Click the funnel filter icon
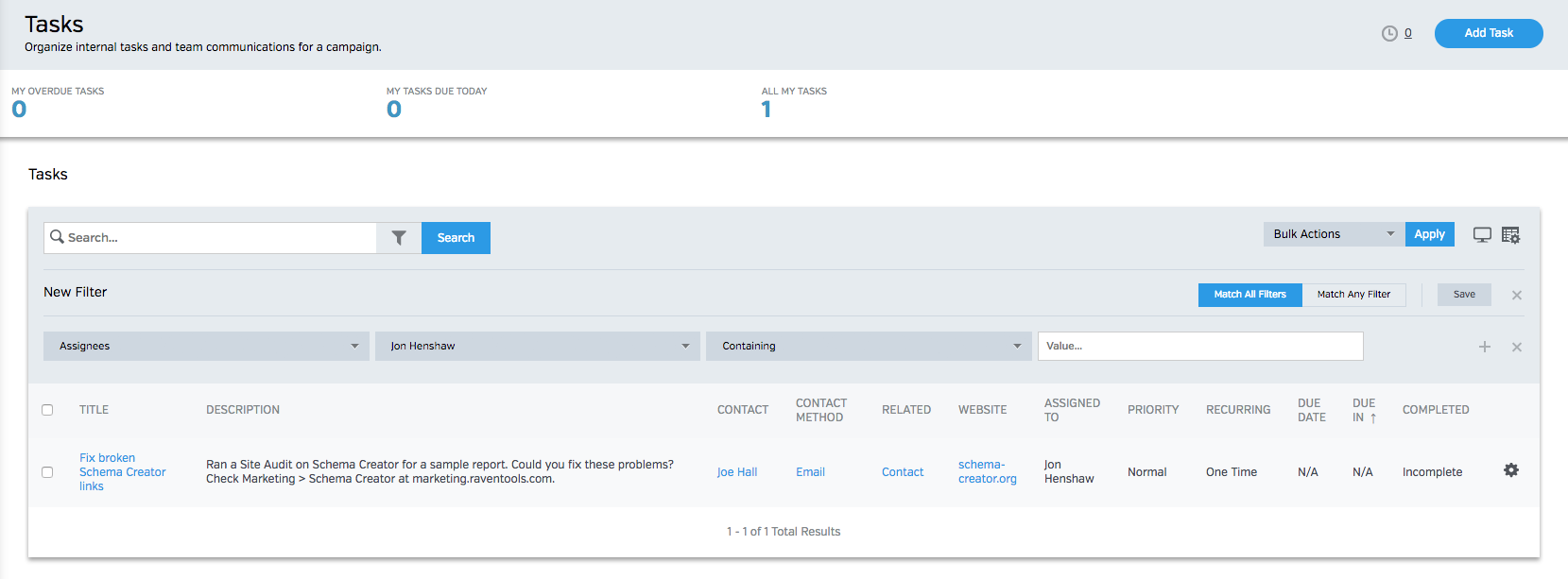 (x=399, y=238)
